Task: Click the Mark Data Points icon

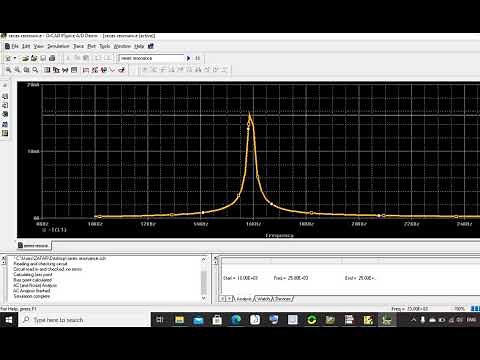Action: 113,70
